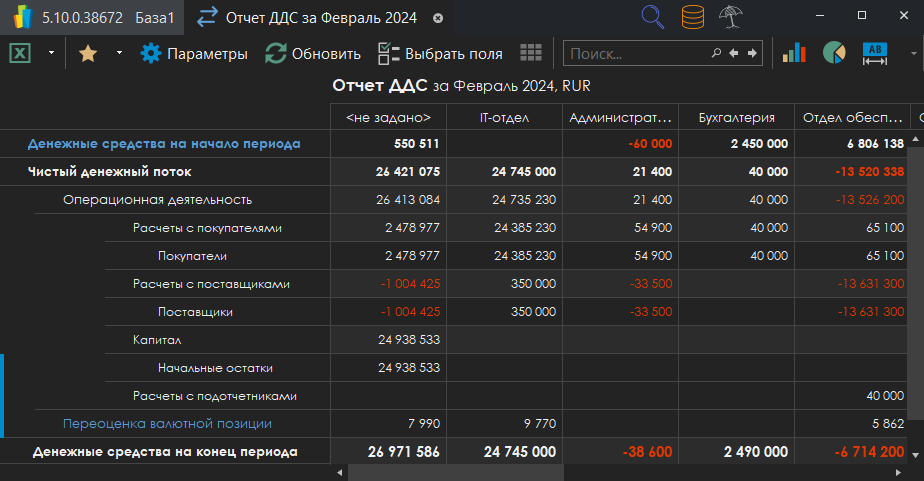
Task: Click the AB column width fit icon
Action: pyautogui.click(x=875, y=54)
